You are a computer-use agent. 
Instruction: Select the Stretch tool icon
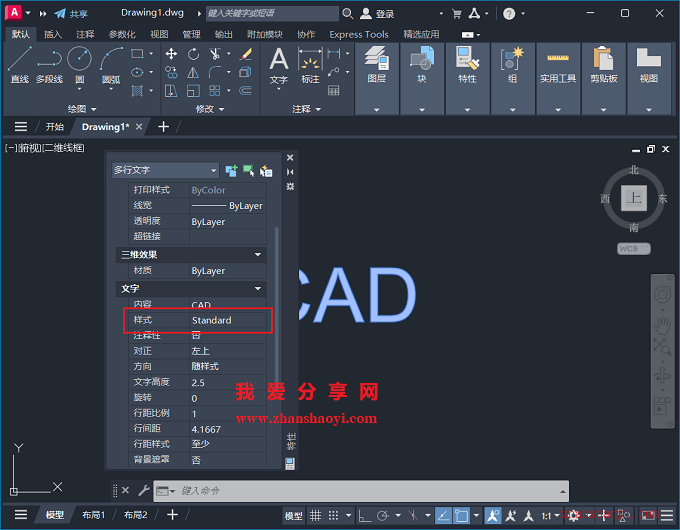[171, 91]
